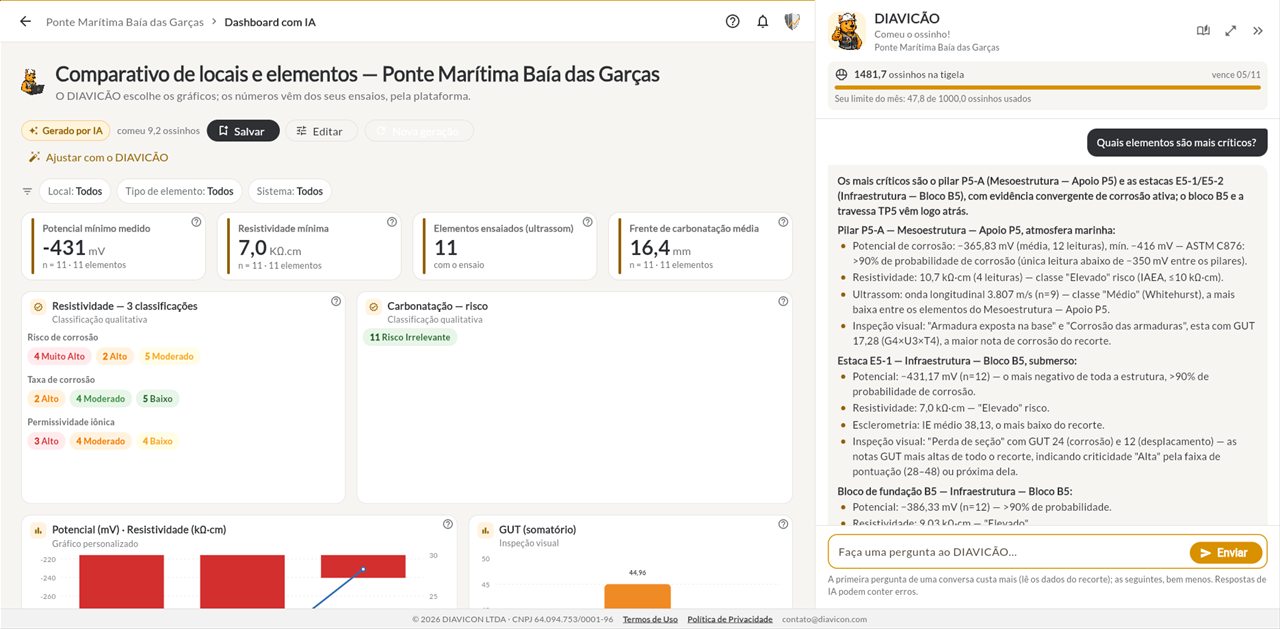Click the Editar button
Screen dimensions: 1280x629
click(x=320, y=131)
